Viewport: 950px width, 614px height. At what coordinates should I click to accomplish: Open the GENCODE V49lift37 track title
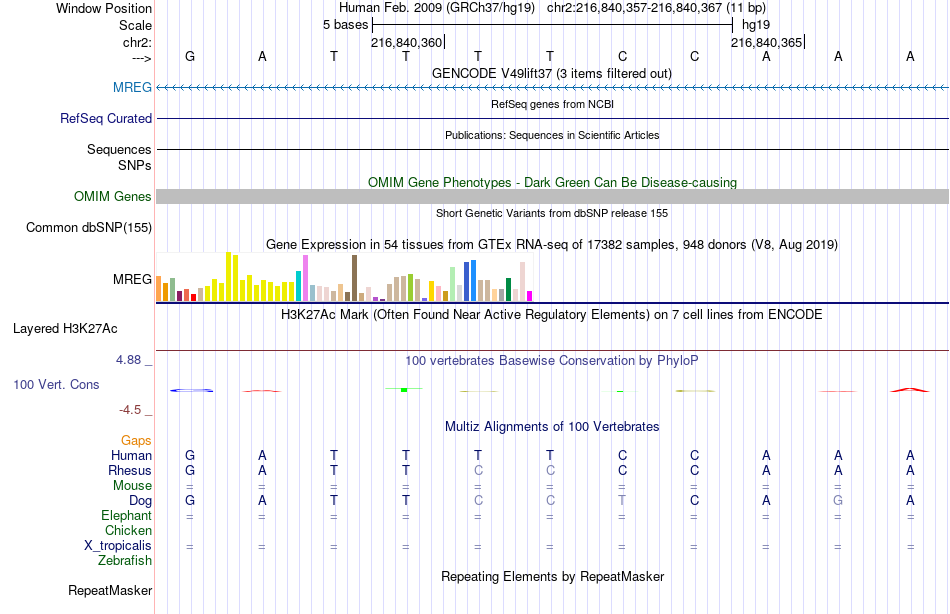(x=551, y=73)
